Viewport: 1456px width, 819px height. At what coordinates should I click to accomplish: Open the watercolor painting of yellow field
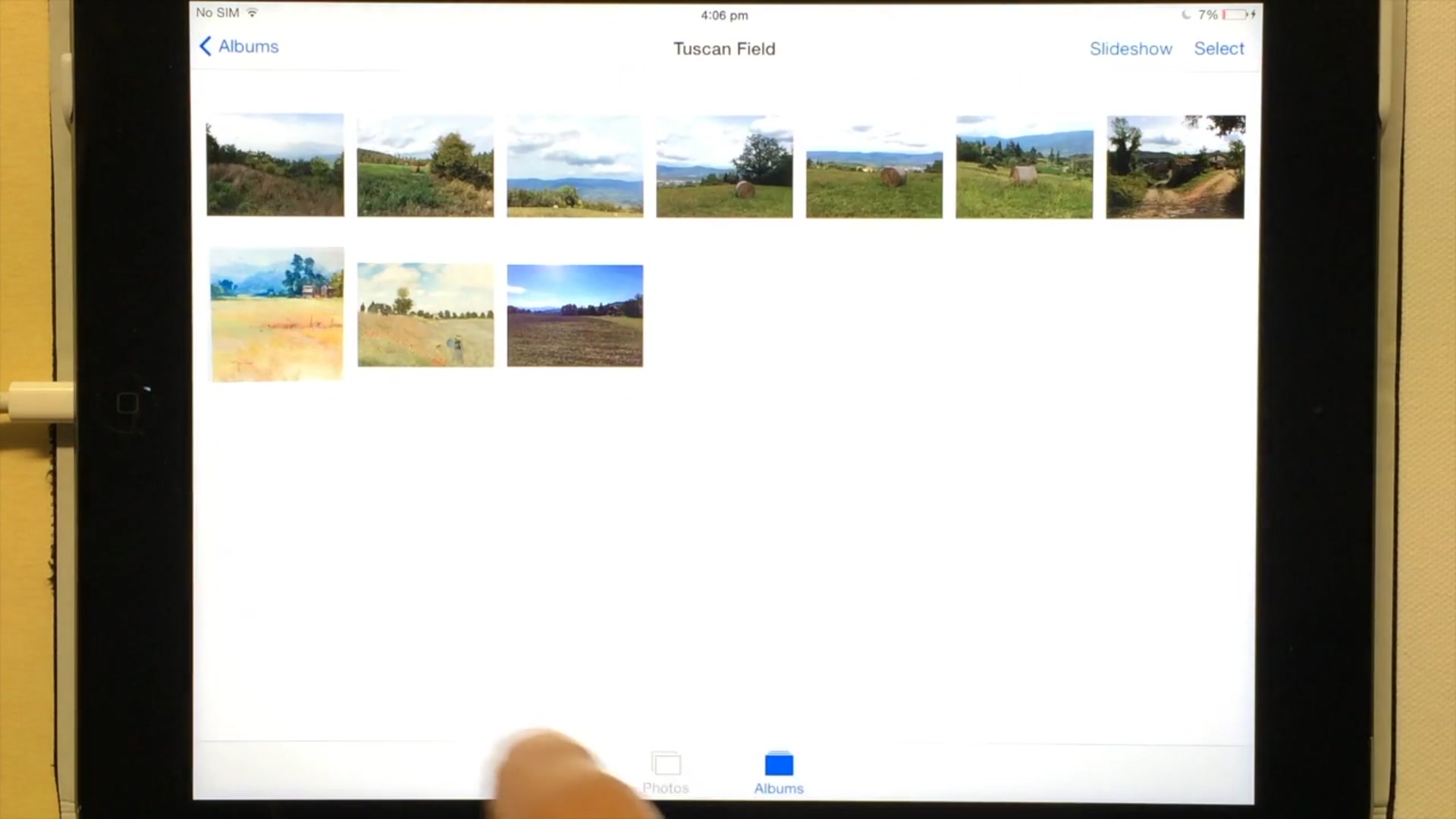pos(277,314)
